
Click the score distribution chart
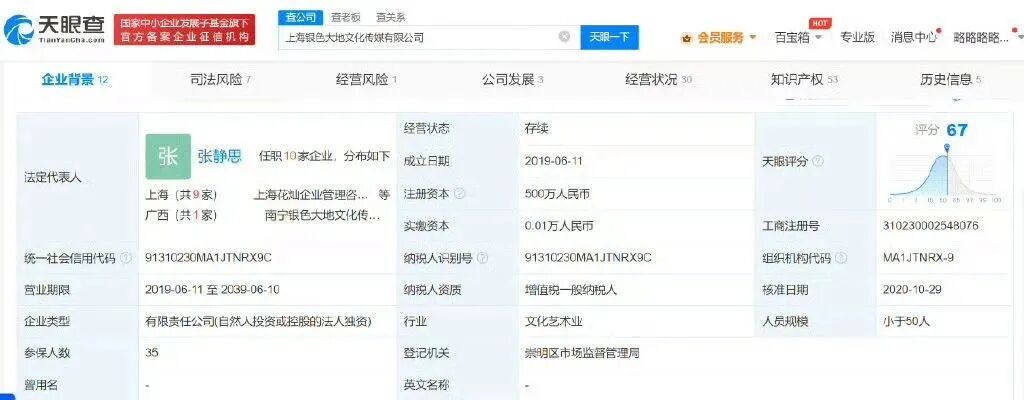(x=944, y=174)
